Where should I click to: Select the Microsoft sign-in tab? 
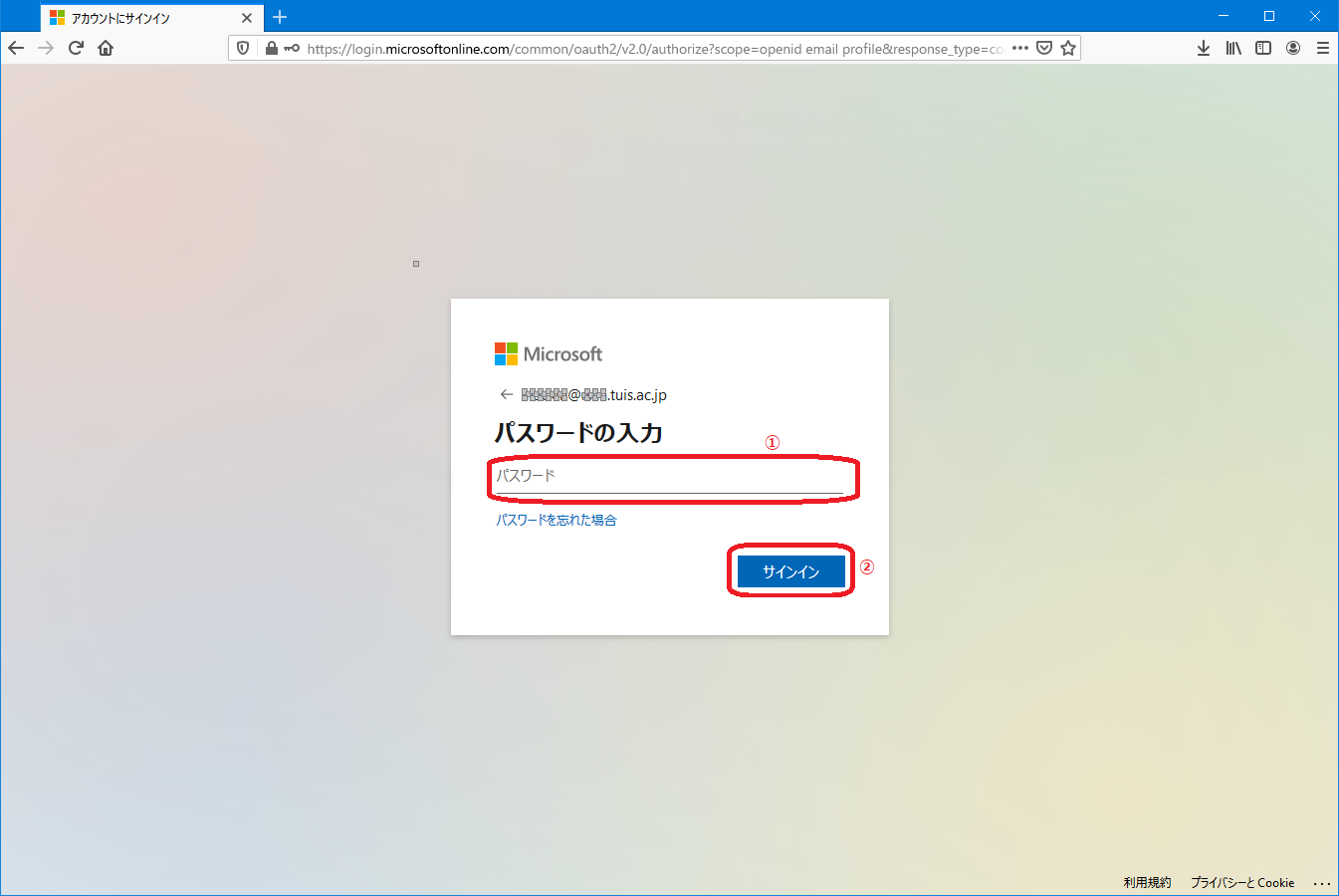point(150,18)
